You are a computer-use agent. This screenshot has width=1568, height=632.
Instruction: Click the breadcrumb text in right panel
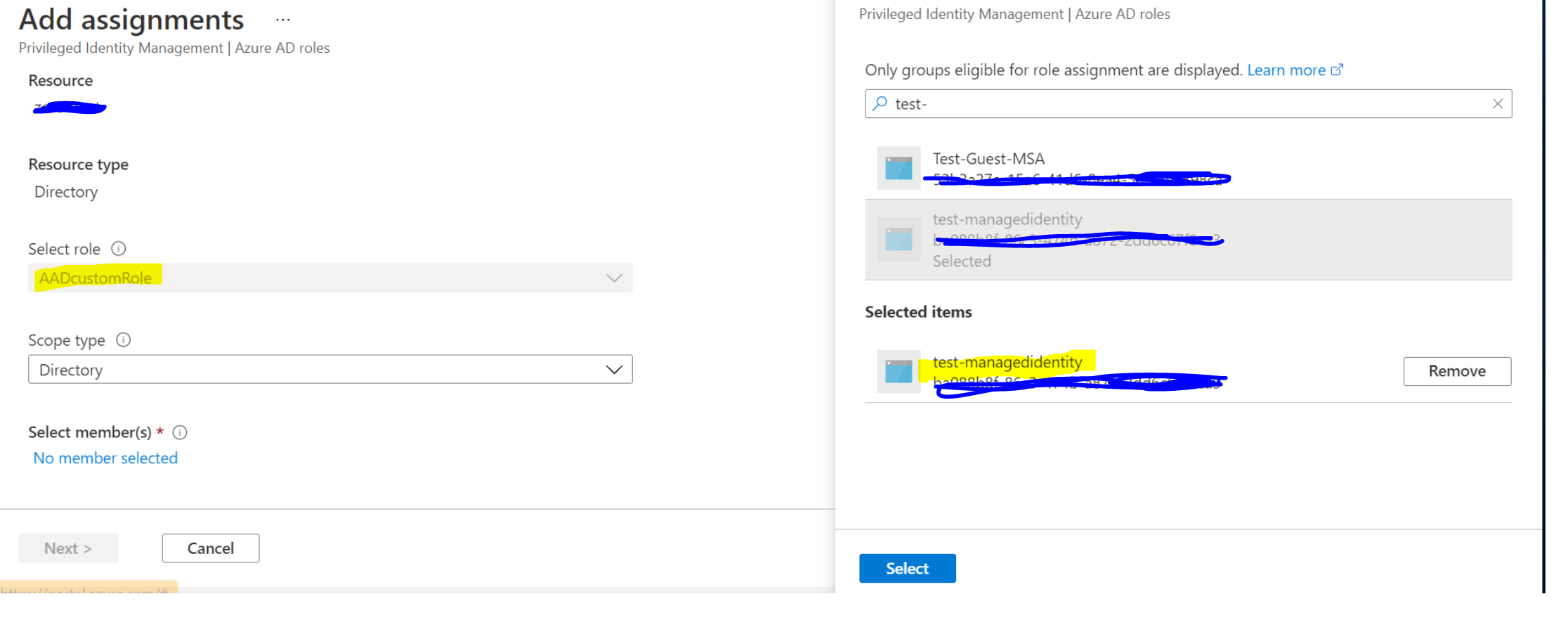pyautogui.click(x=1014, y=14)
